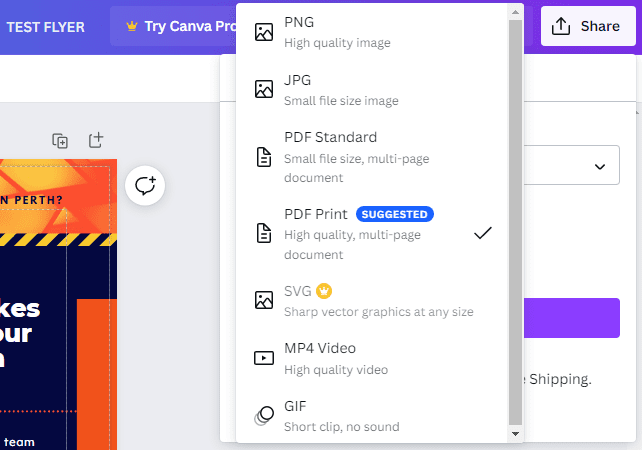This screenshot has width=642, height=450.
Task: Click the Share button
Action: 588,26
